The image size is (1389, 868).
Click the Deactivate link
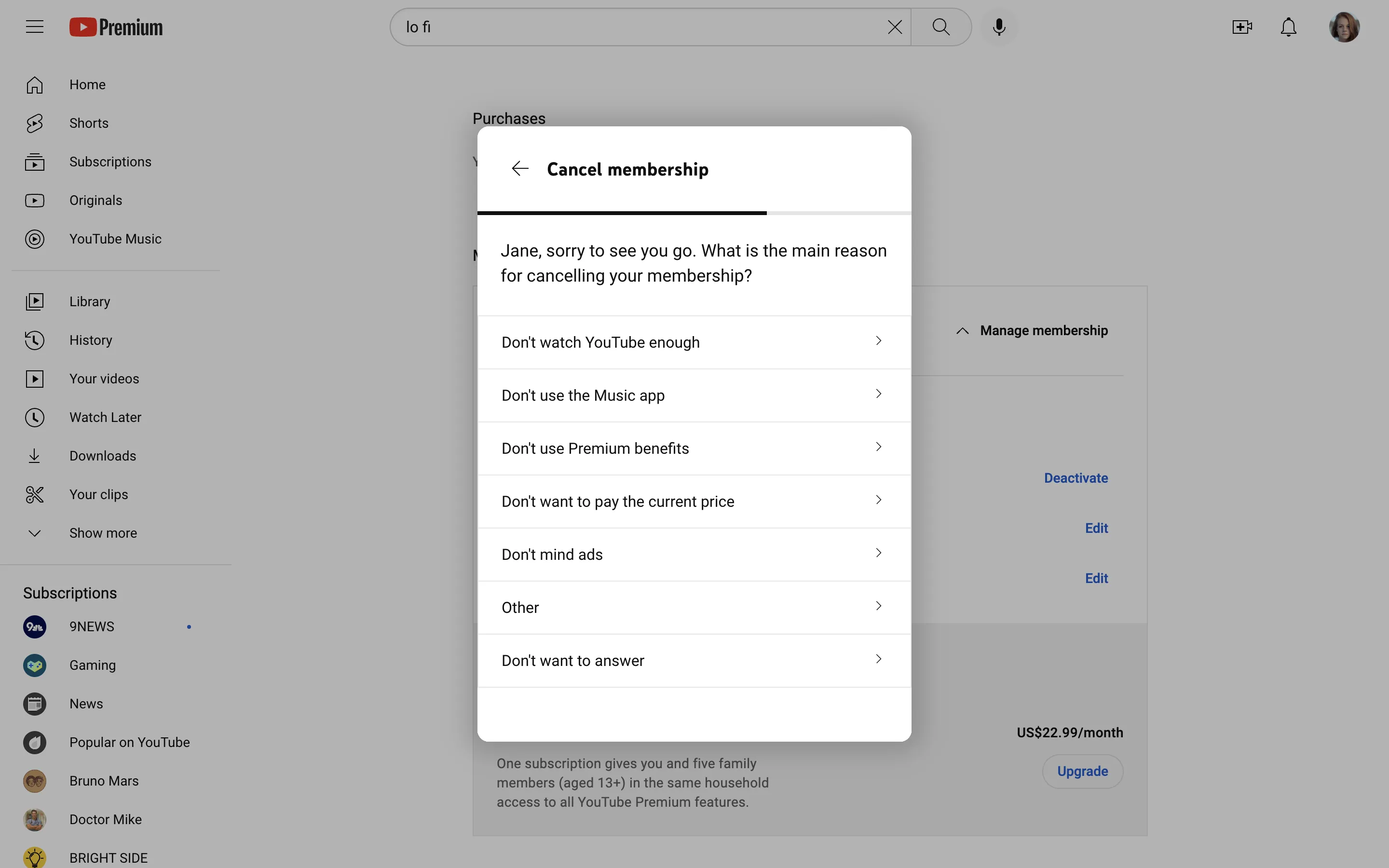click(x=1076, y=477)
